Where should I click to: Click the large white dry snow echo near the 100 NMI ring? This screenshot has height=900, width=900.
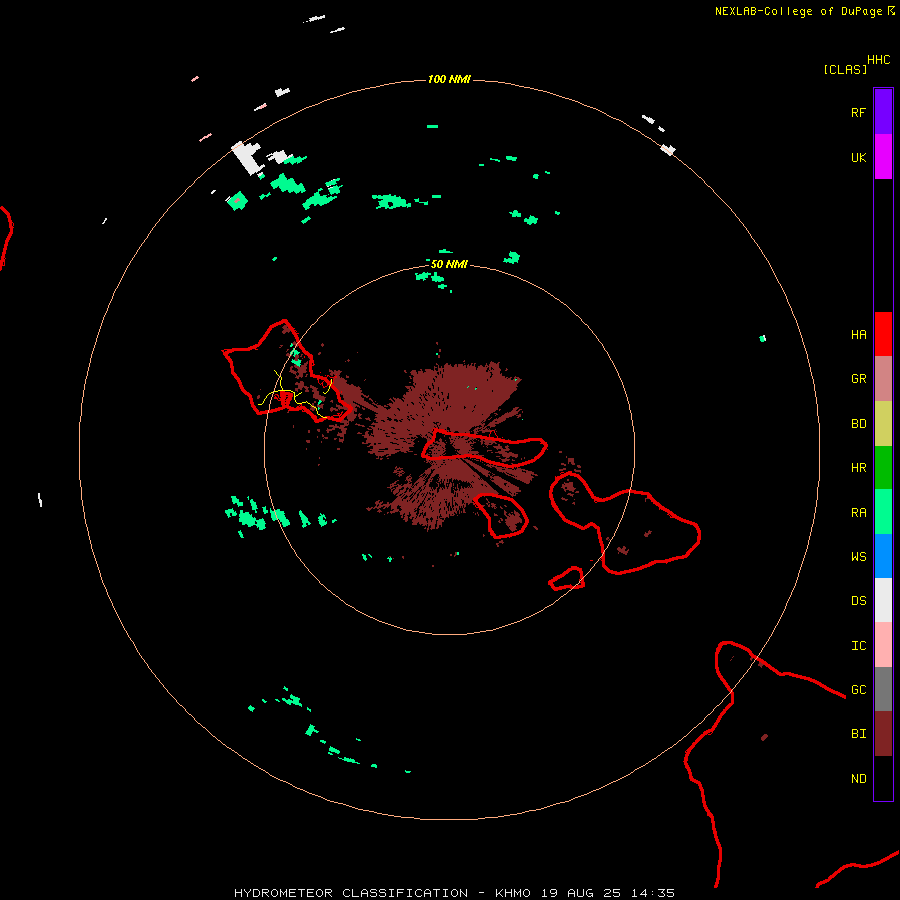pyautogui.click(x=248, y=157)
